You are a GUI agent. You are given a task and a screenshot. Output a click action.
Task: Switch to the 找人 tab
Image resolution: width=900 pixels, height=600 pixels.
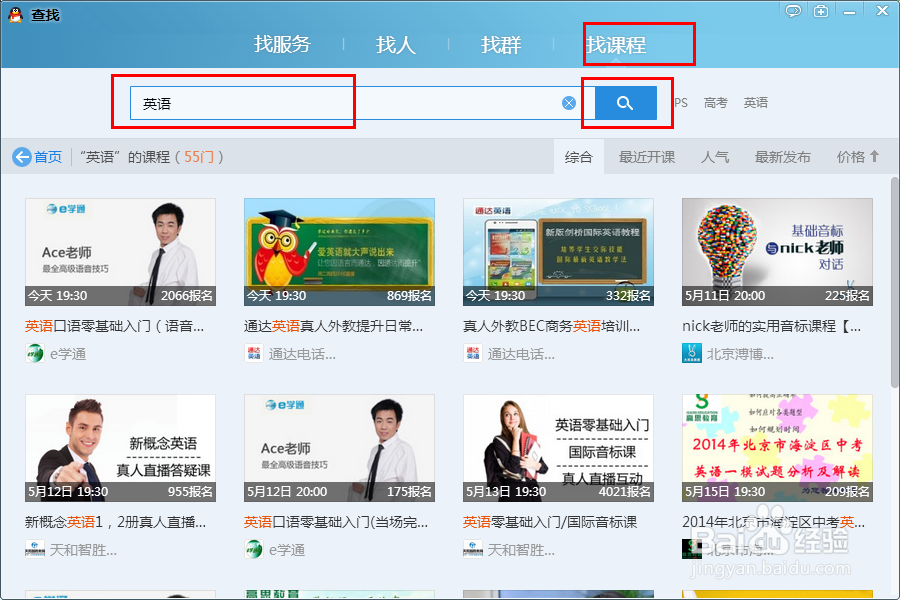coord(396,45)
